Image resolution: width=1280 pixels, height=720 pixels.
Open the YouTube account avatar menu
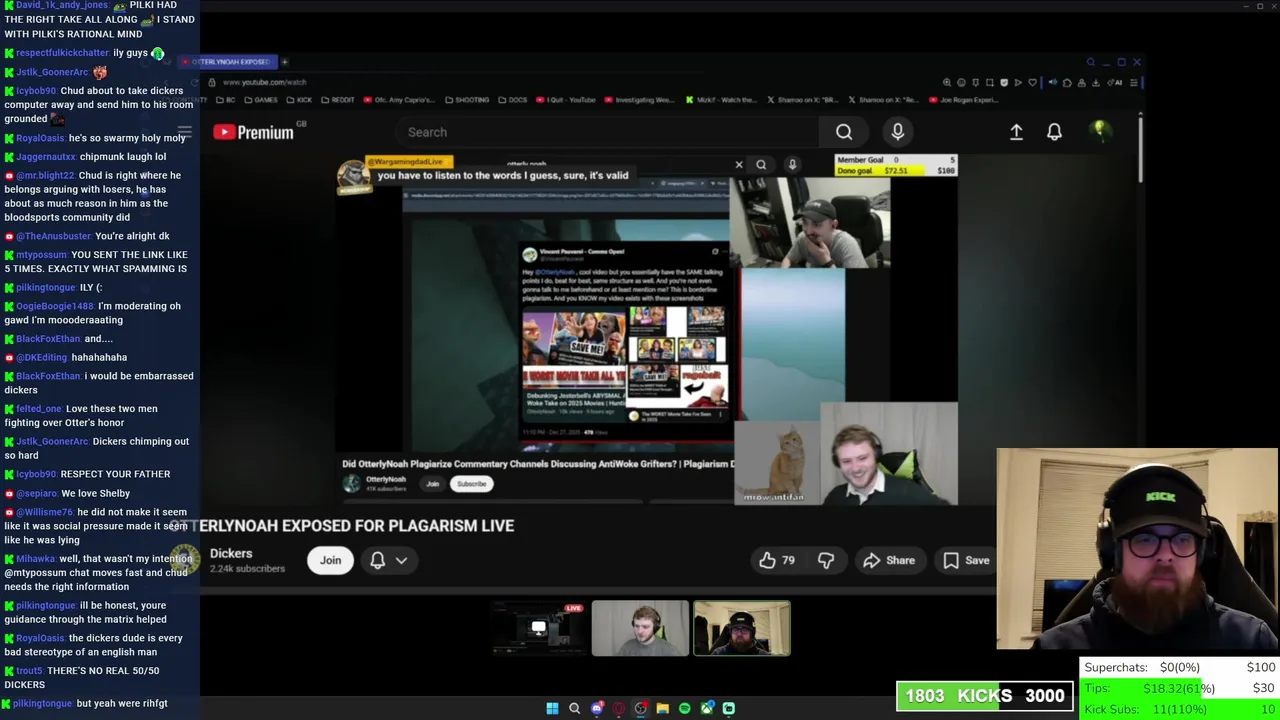[x=1100, y=131]
